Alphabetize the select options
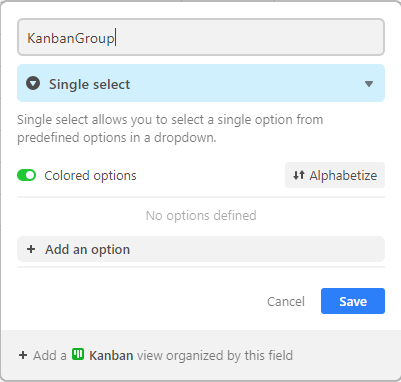 point(335,175)
